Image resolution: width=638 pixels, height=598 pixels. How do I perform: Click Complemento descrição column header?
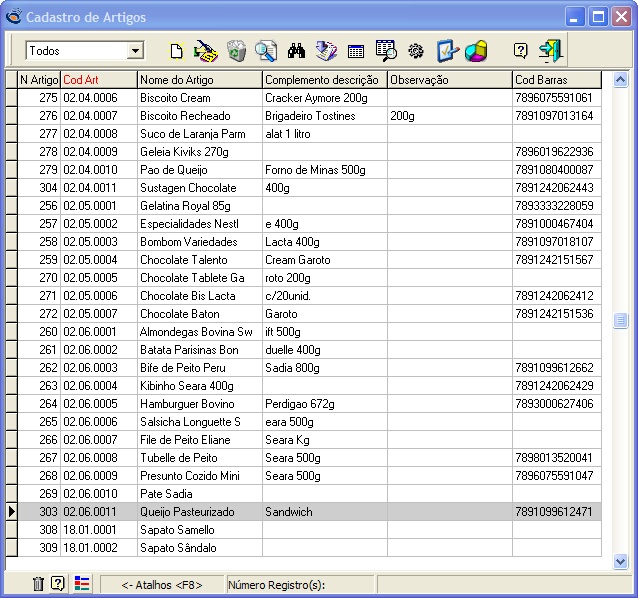(x=325, y=80)
